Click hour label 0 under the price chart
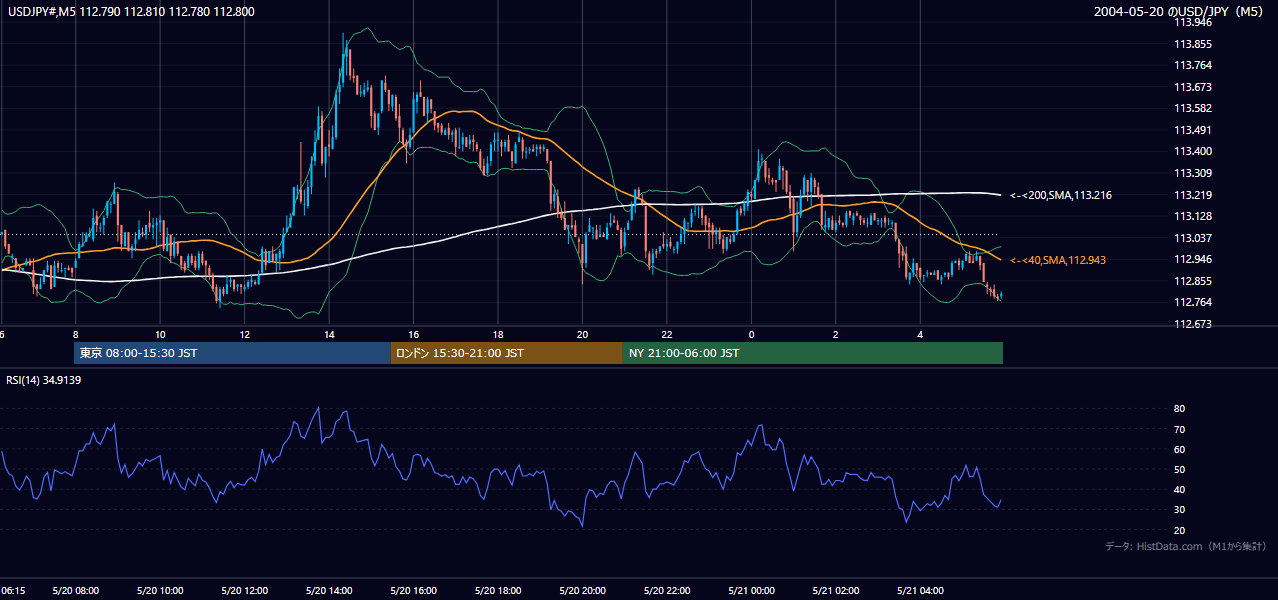This screenshot has height=600, width=1278. [x=751, y=335]
